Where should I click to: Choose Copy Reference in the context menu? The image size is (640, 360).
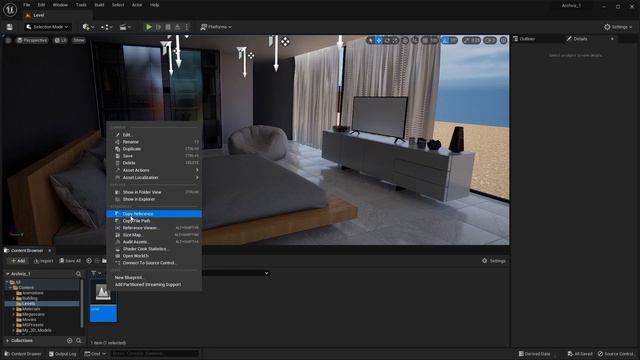tap(154, 214)
